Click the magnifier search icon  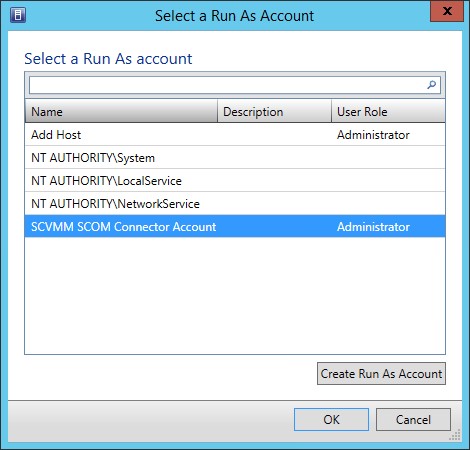(x=431, y=85)
